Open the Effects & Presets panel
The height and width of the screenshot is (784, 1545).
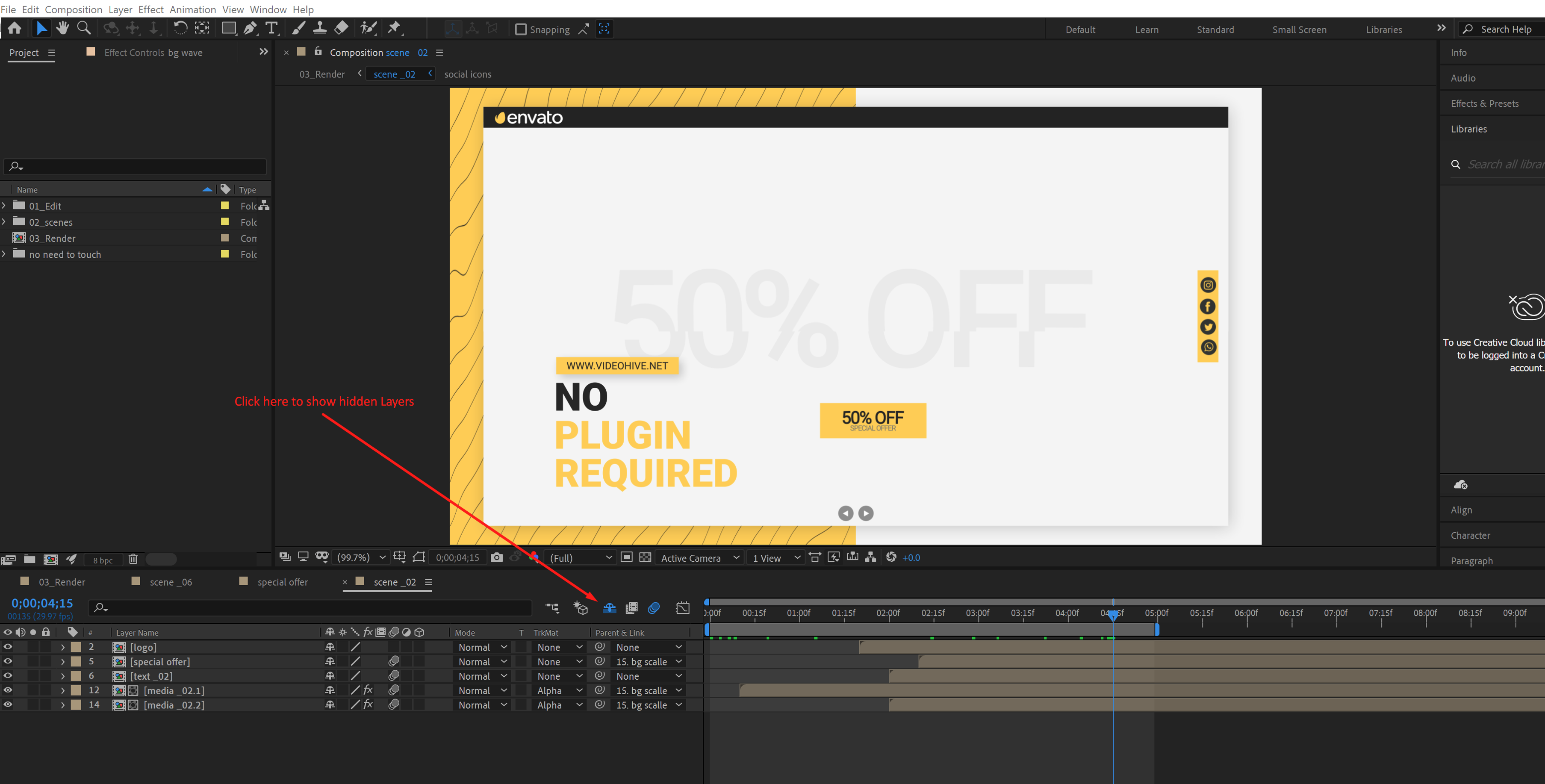point(1484,103)
